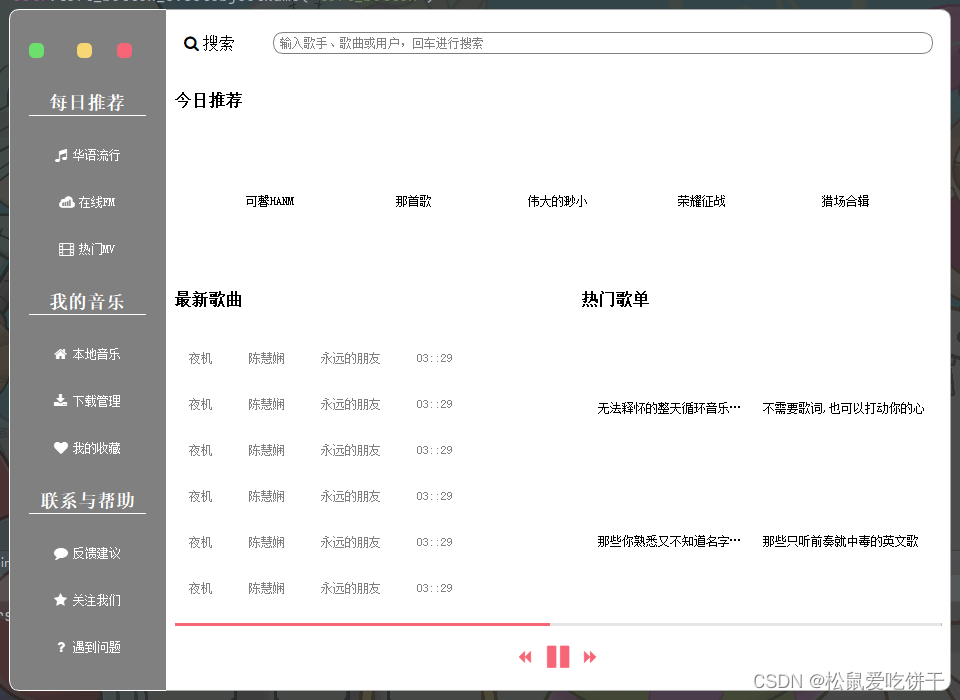The width and height of the screenshot is (960, 700).
Task: Click the home icon beside 本地音乐
Action: 60,354
